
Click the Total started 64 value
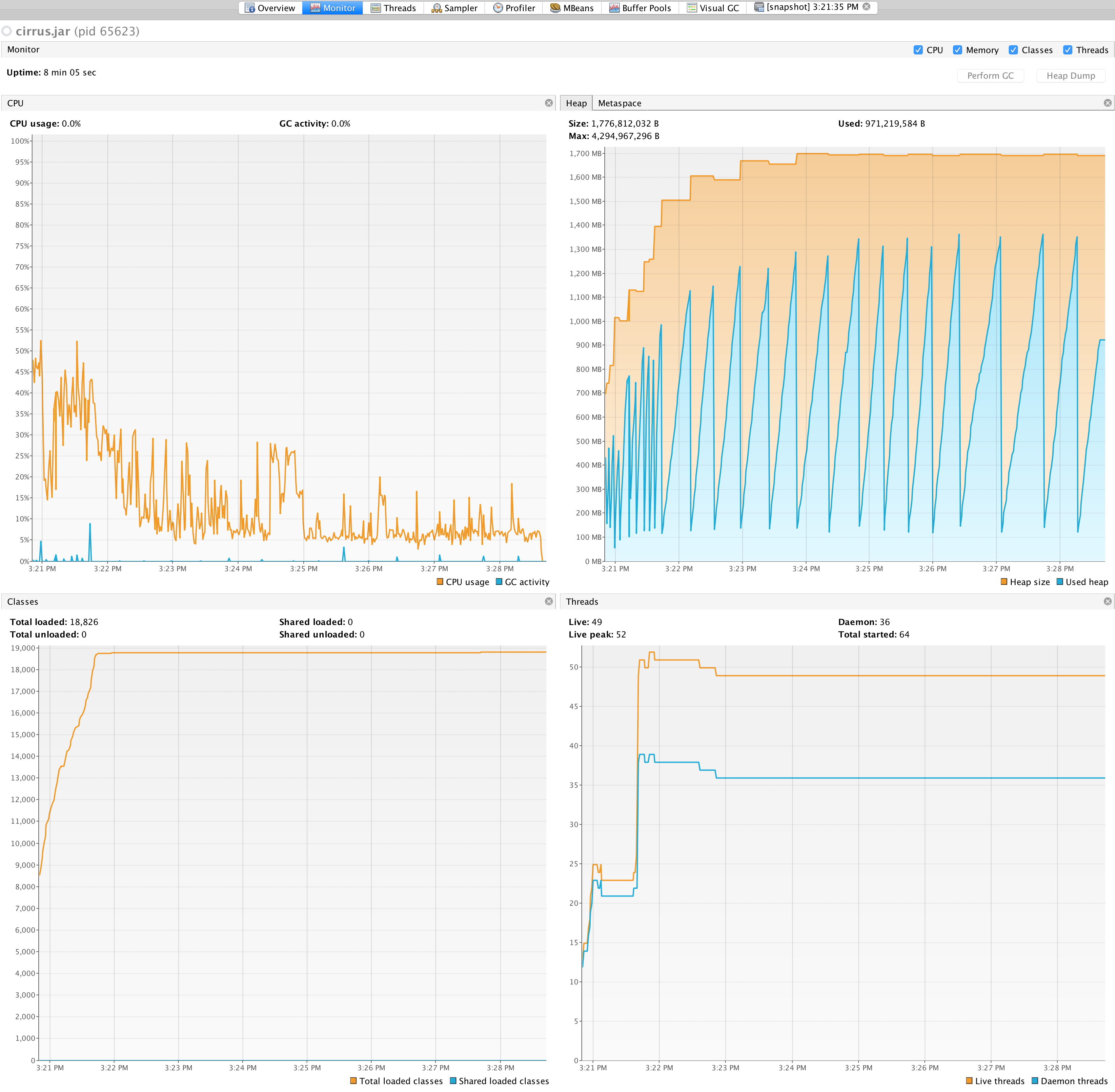pos(904,634)
